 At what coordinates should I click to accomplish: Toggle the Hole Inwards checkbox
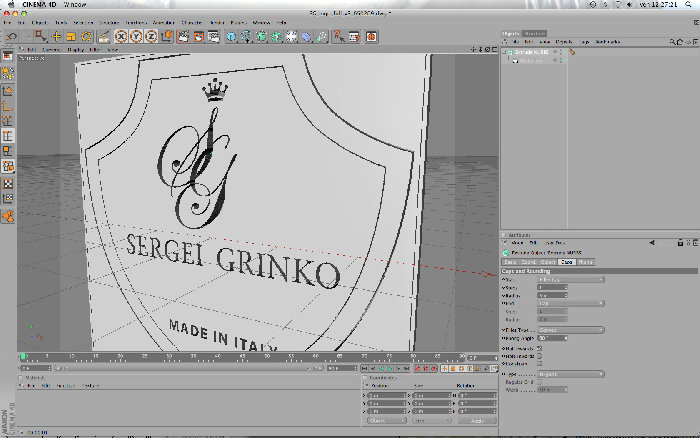(539, 356)
